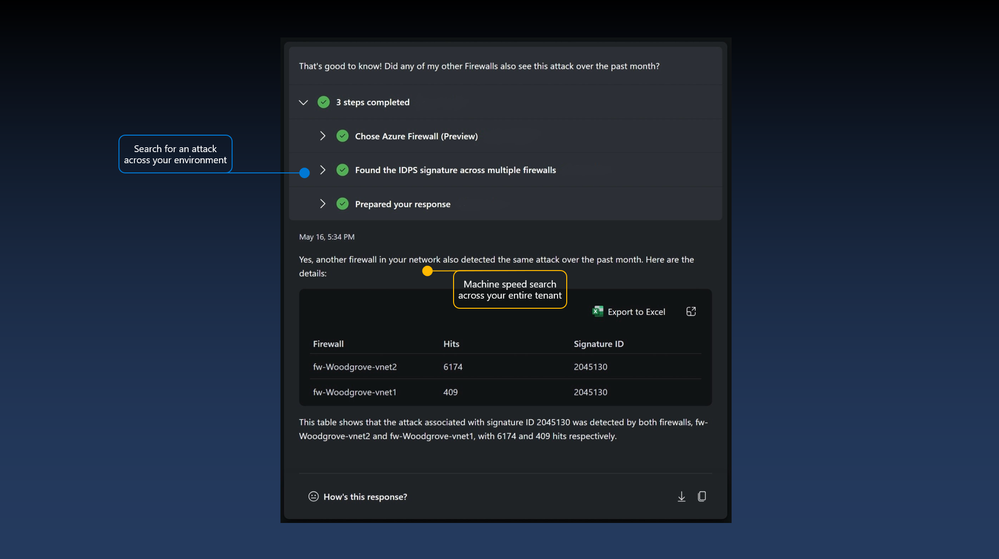
Task: Click the 3 steps completed label
Action: (373, 102)
